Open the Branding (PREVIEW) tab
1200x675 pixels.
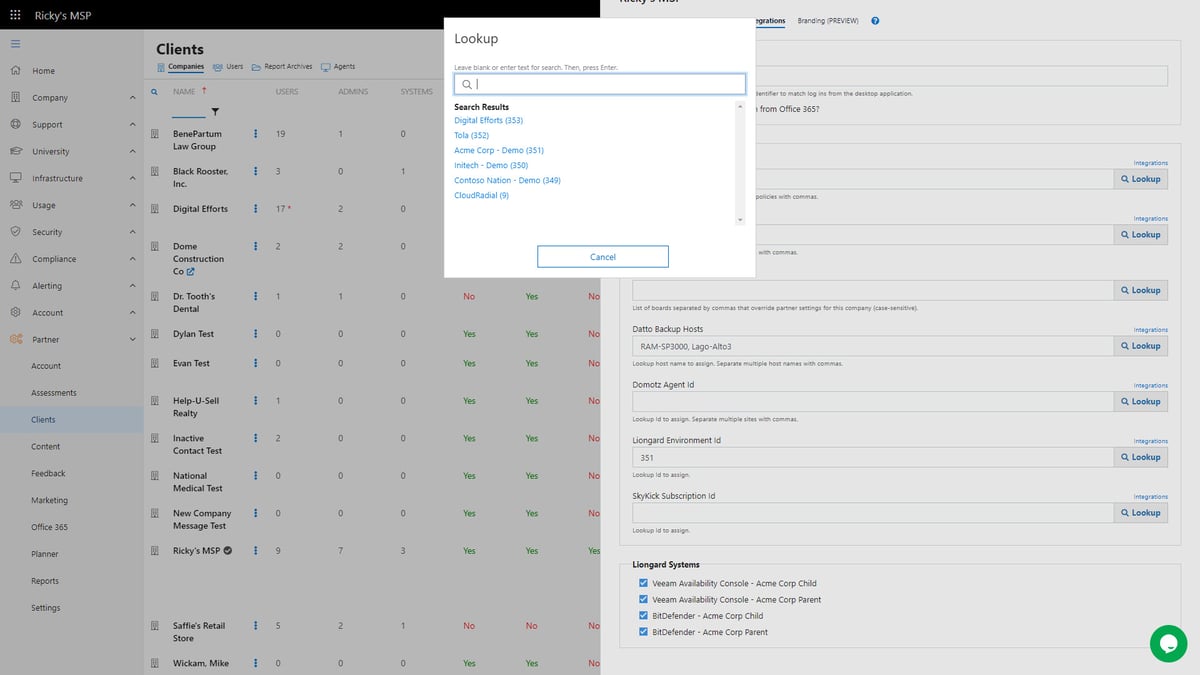pyautogui.click(x=827, y=20)
